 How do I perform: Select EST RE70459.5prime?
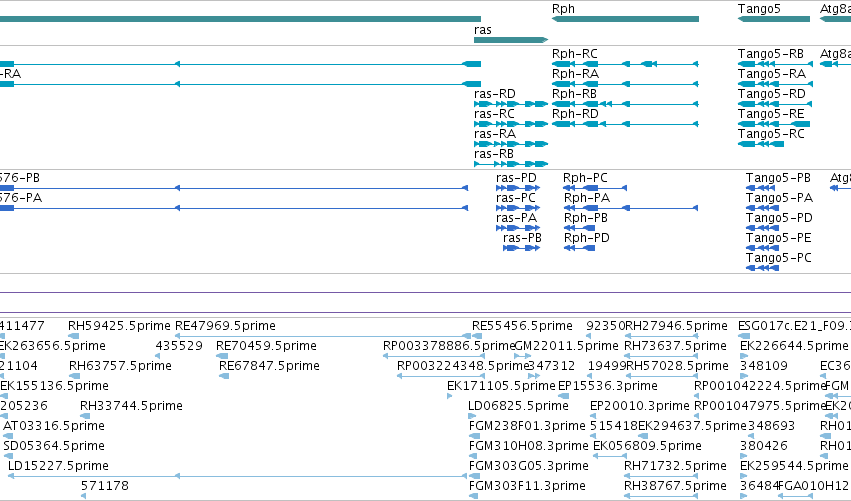coord(266,346)
